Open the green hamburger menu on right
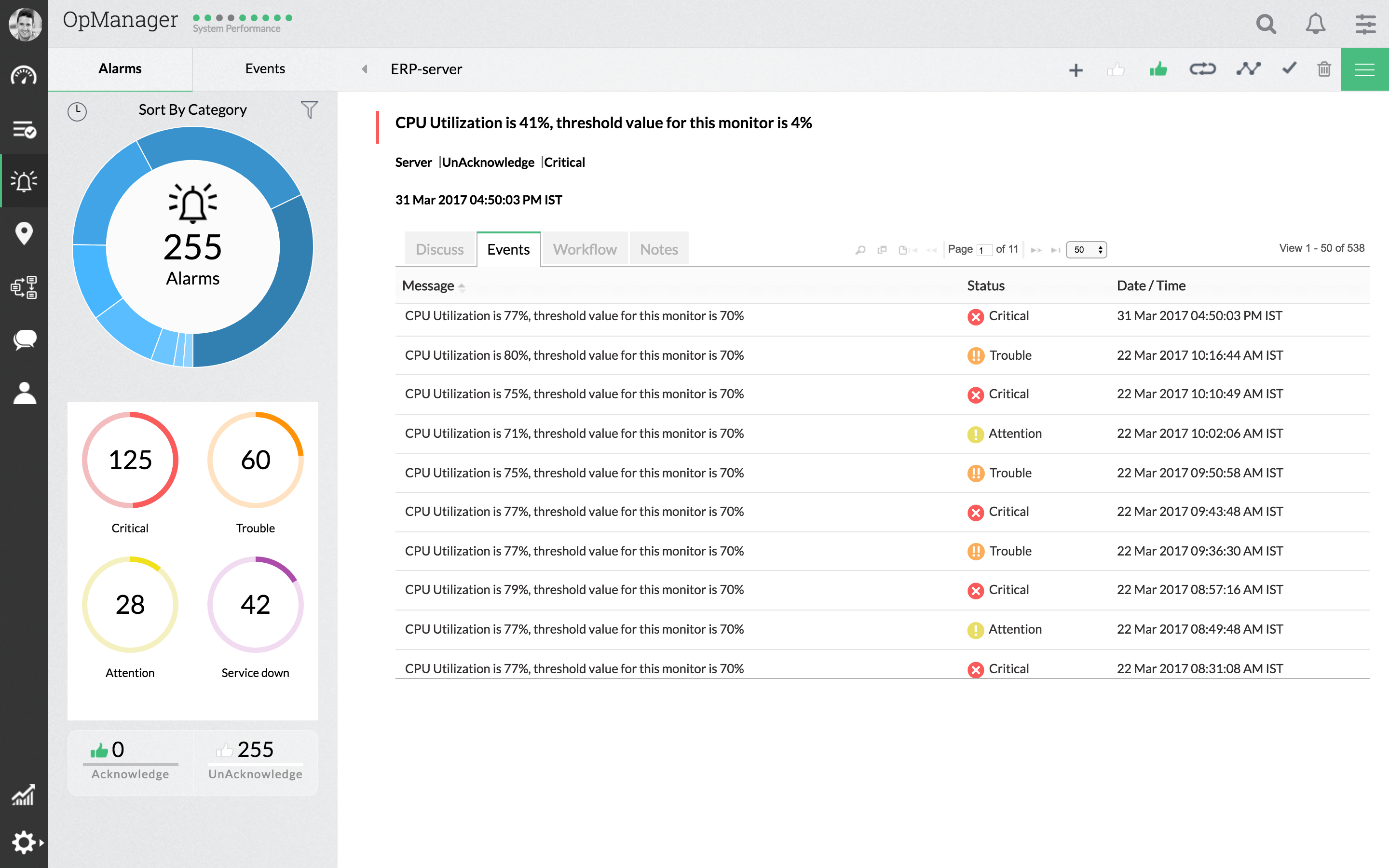The image size is (1389, 868). coord(1365,69)
